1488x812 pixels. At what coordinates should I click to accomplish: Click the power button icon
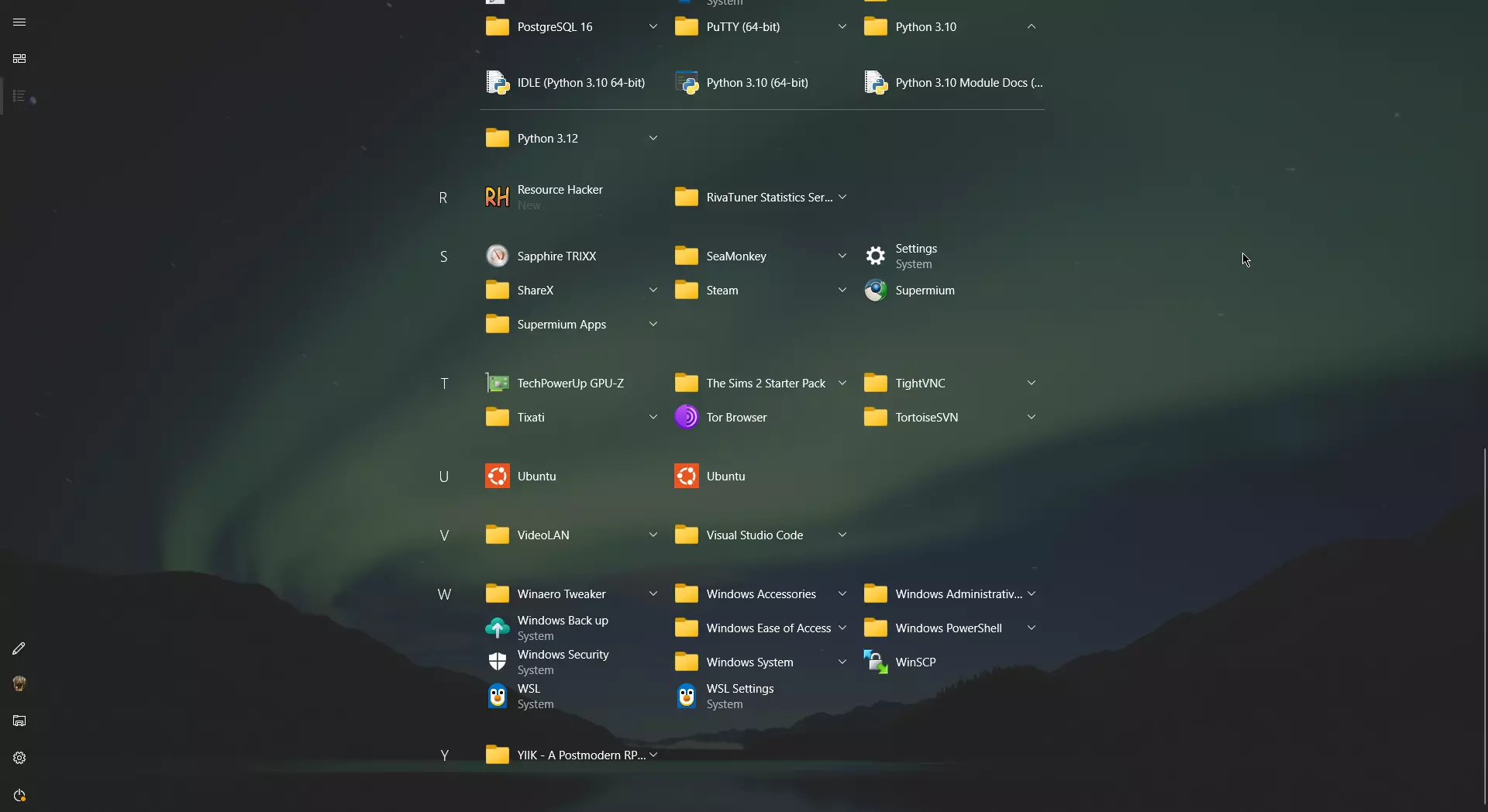19,796
